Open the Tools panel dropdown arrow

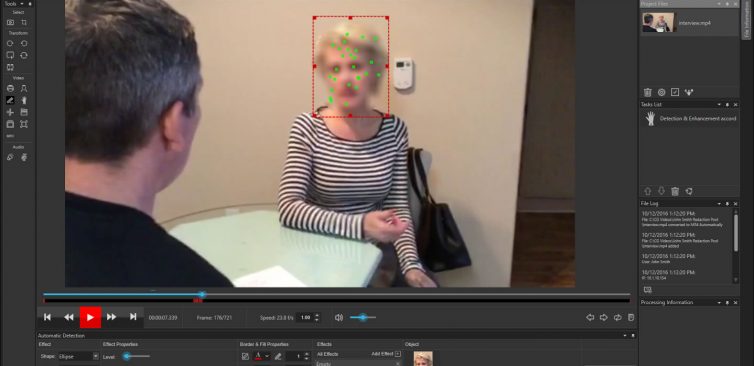click(x=22, y=3)
